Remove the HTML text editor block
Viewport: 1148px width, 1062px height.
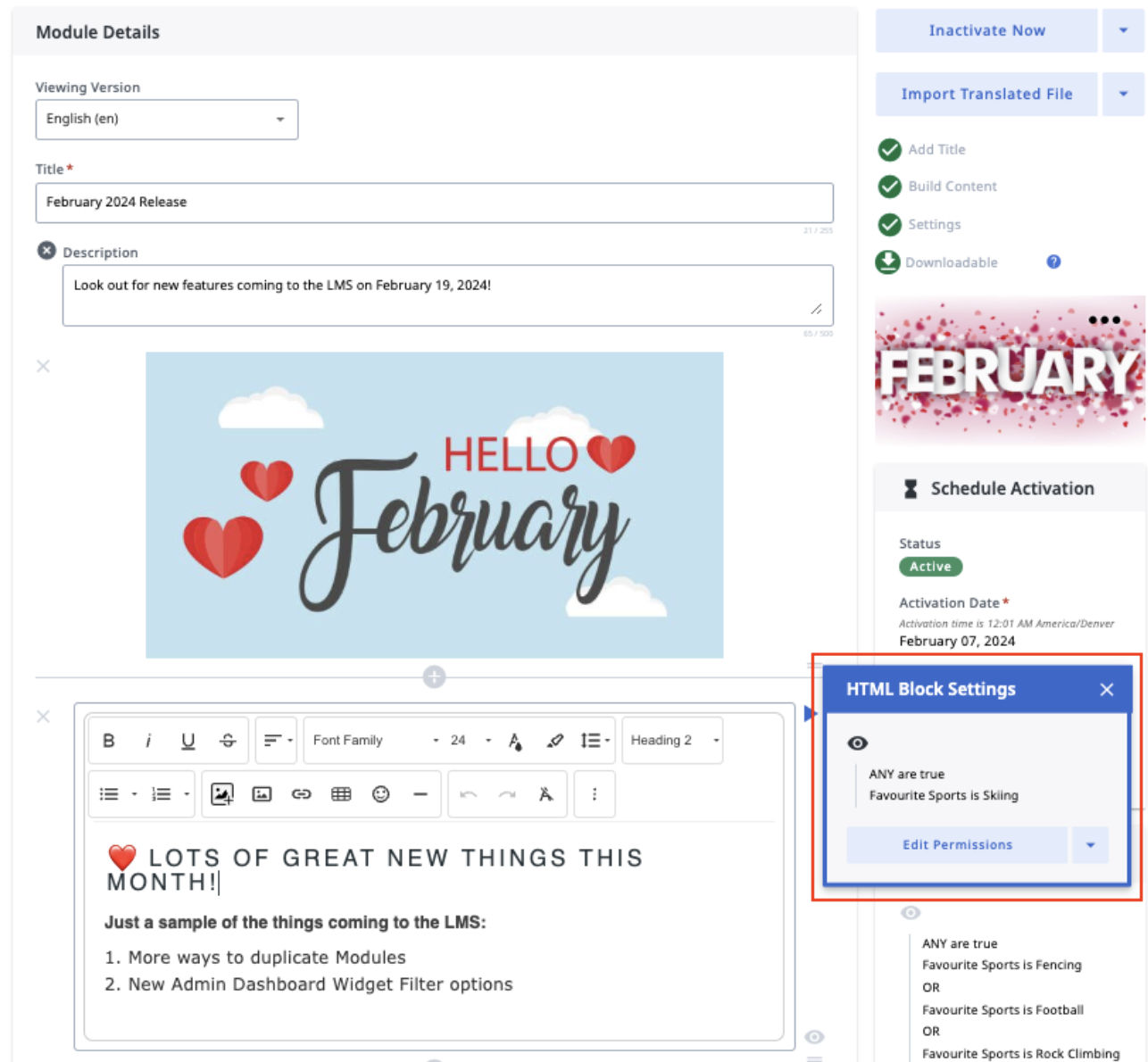[43, 717]
